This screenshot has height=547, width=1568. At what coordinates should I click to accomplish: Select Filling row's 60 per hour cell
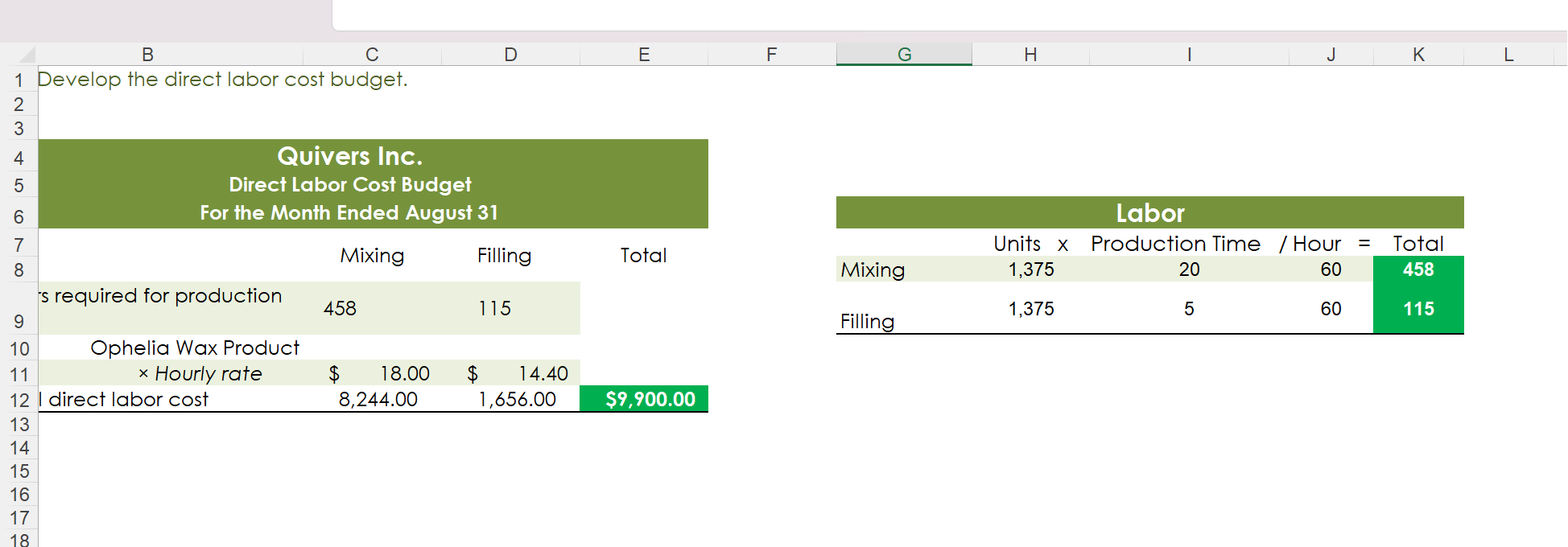click(x=1331, y=308)
